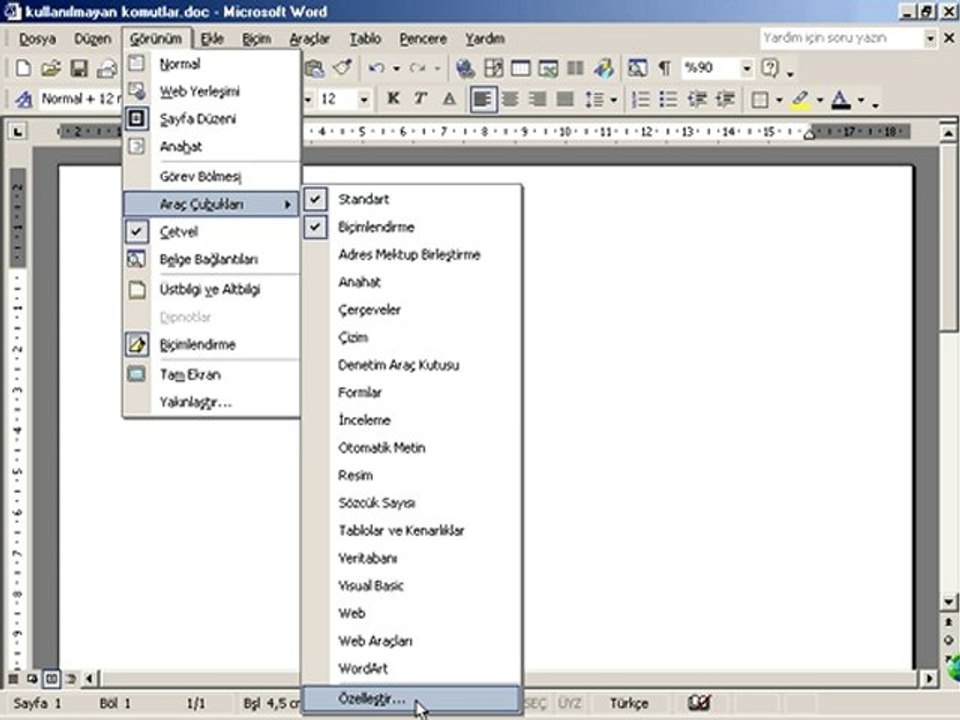Open the line spacing dropdown arrow
The image size is (960, 720).
[613, 100]
